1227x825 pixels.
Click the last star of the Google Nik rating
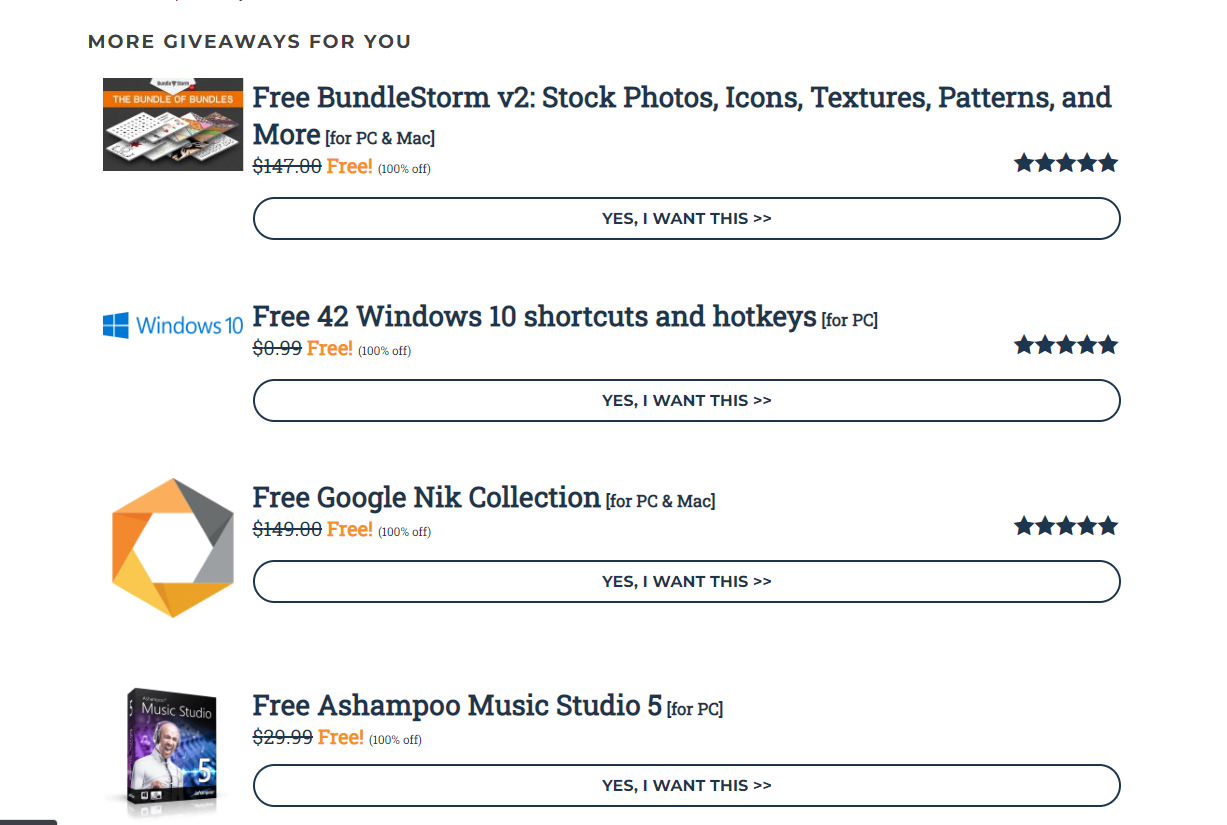tap(1107, 526)
